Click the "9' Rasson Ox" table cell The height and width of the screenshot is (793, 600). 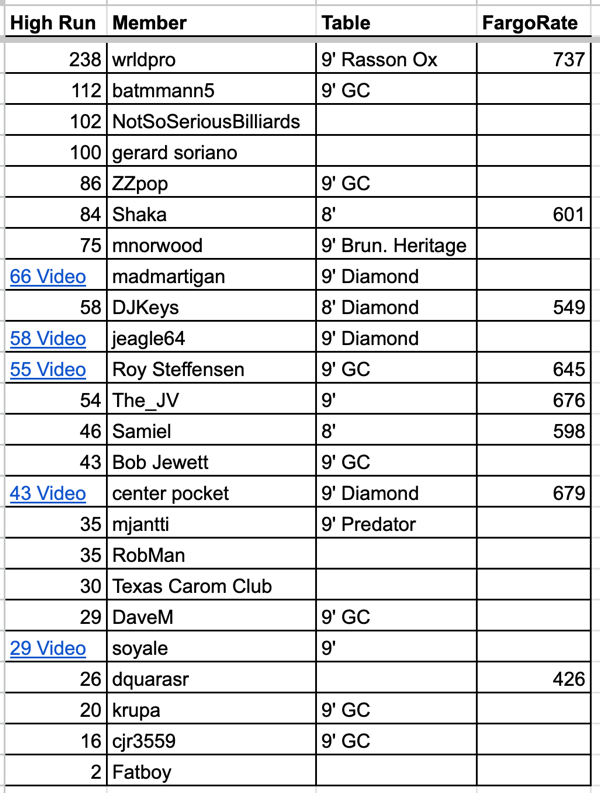click(380, 60)
